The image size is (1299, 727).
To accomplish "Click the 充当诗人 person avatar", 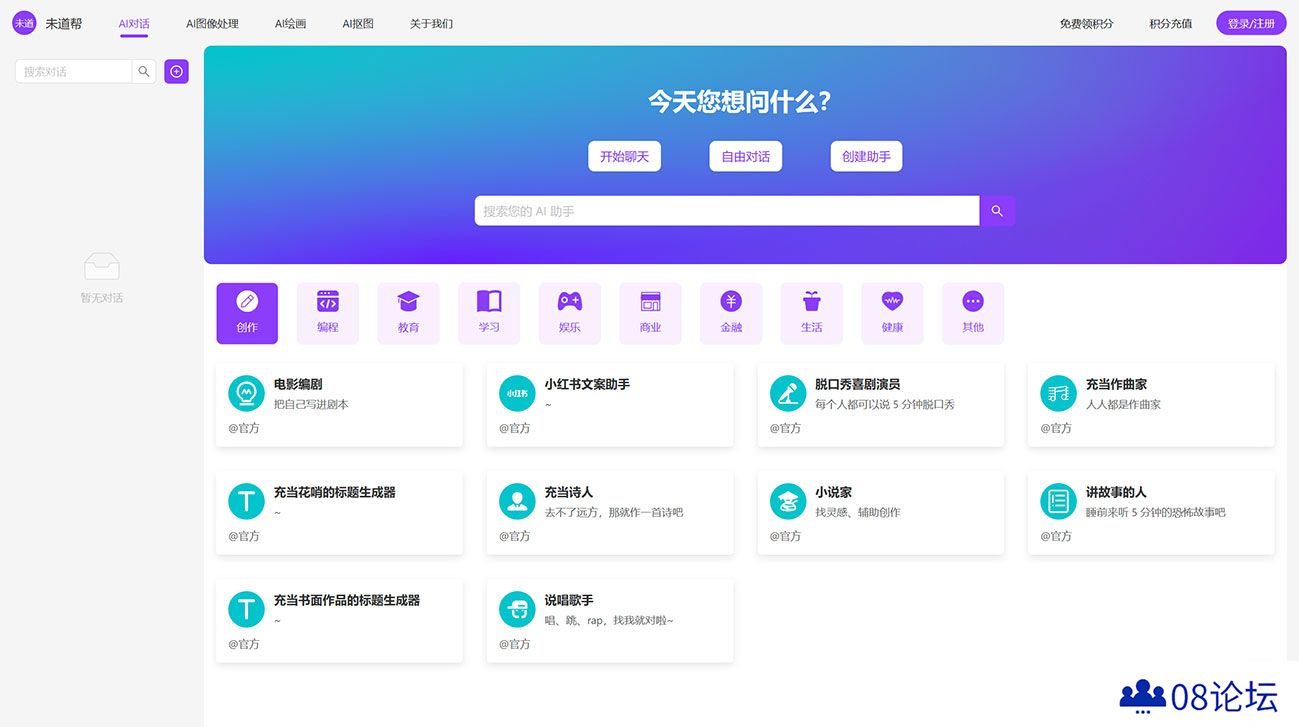I will pos(517,501).
